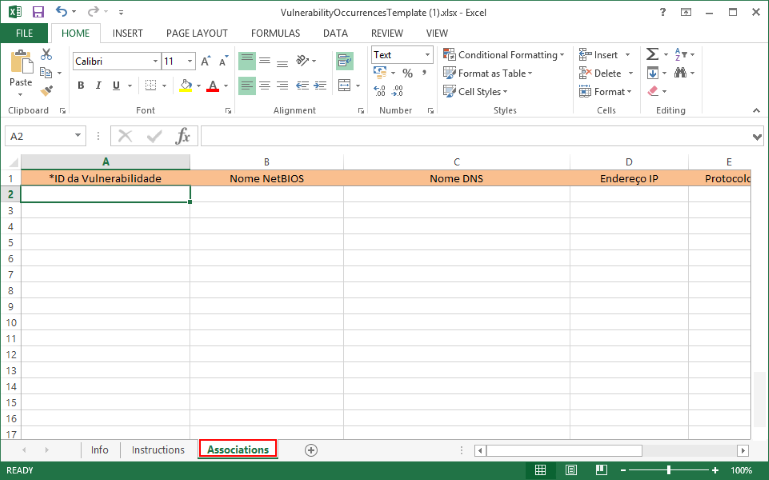Expand the formula bar
Screen dimensions: 769x480
[x=757, y=137]
